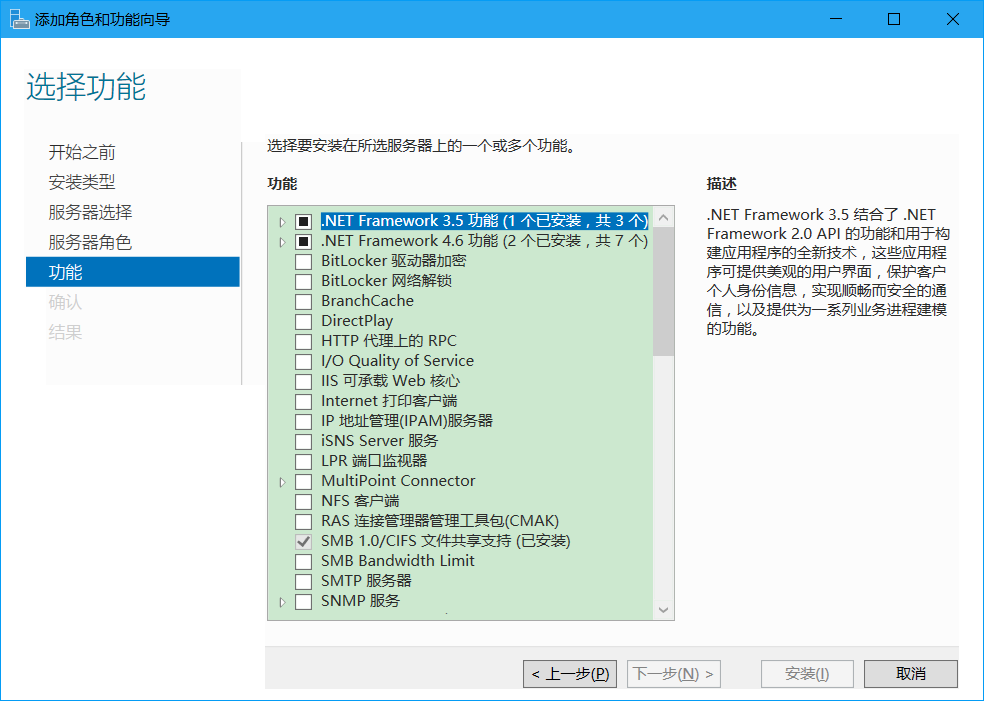This screenshot has height=701, width=984.
Task: Go to 开始之前 step
Action: coord(82,152)
